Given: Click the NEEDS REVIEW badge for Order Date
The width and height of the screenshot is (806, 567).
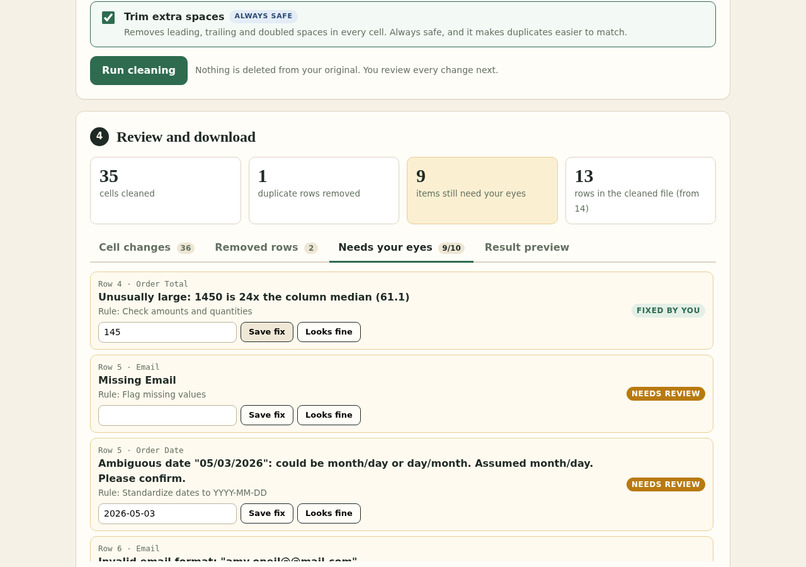Looking at the screenshot, I should coord(666,484).
